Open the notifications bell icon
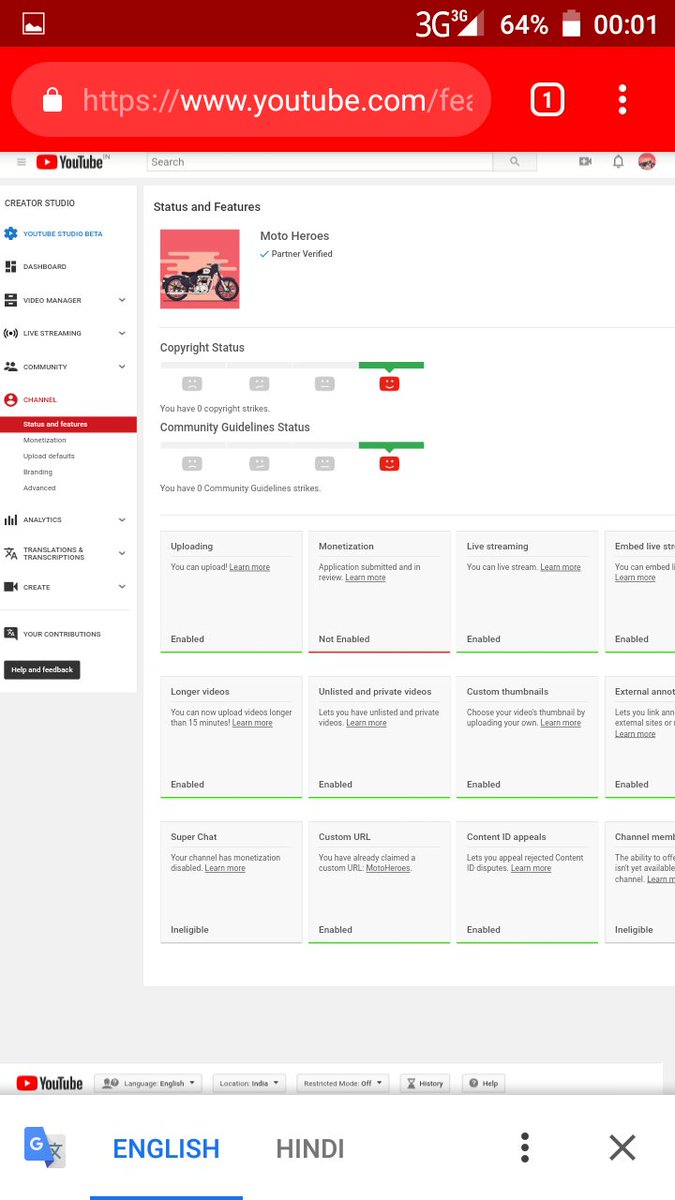675x1200 pixels. tap(618, 162)
